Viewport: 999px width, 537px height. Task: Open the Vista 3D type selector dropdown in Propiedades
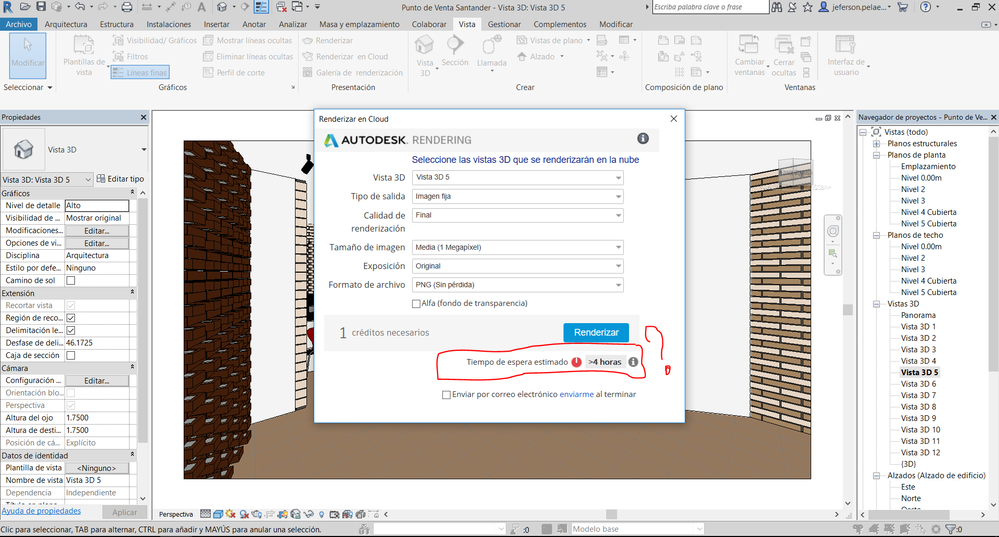(x=144, y=150)
